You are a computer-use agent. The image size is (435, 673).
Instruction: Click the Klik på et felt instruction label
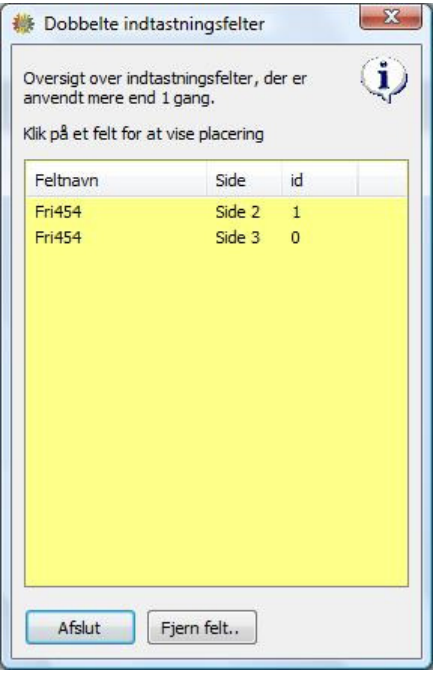coord(143,134)
